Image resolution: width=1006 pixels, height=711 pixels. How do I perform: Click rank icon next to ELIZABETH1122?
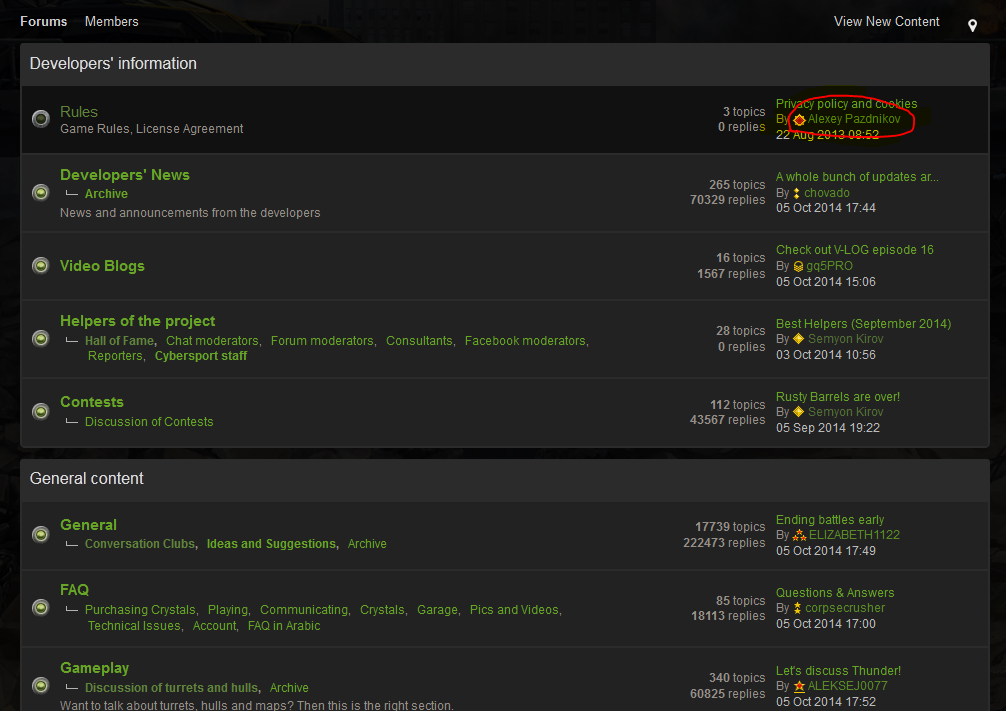(x=799, y=536)
